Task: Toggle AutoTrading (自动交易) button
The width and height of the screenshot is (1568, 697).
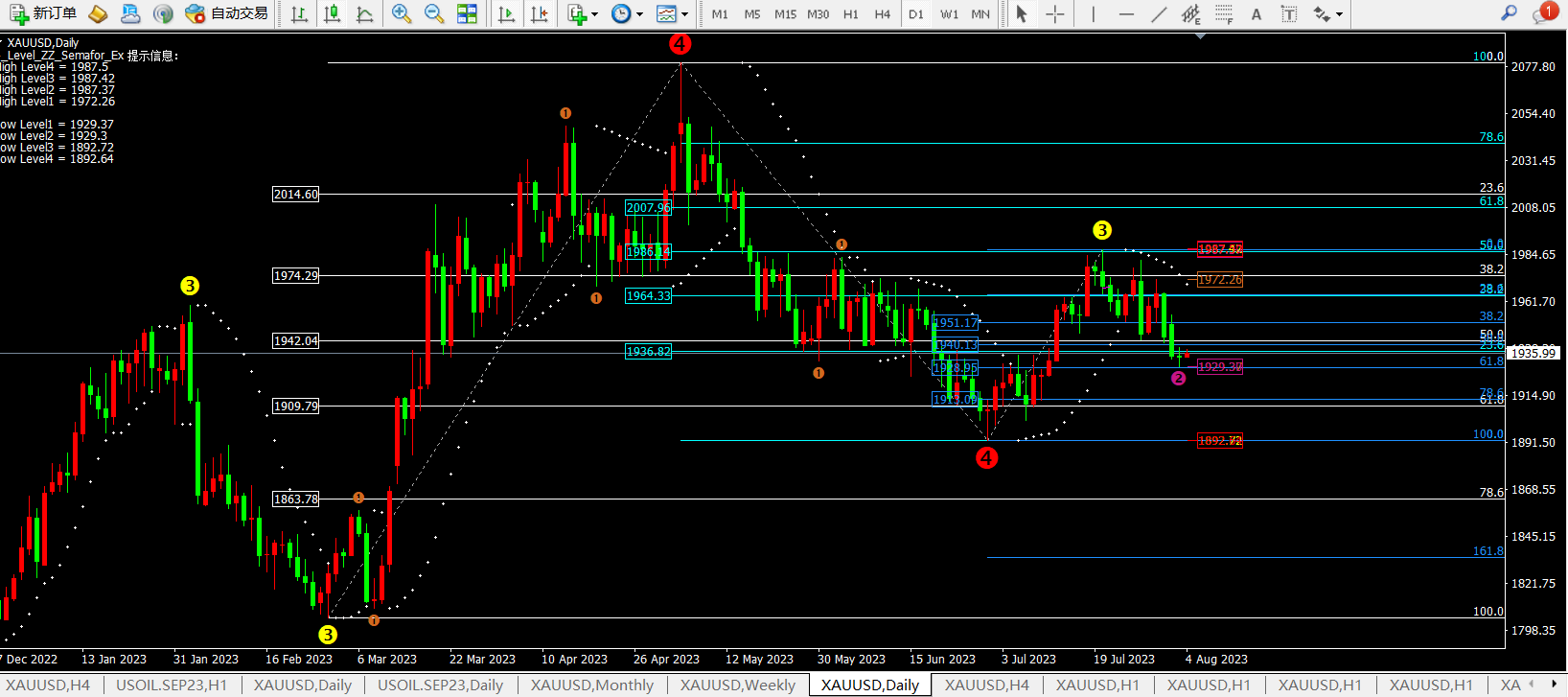Action: [226, 13]
